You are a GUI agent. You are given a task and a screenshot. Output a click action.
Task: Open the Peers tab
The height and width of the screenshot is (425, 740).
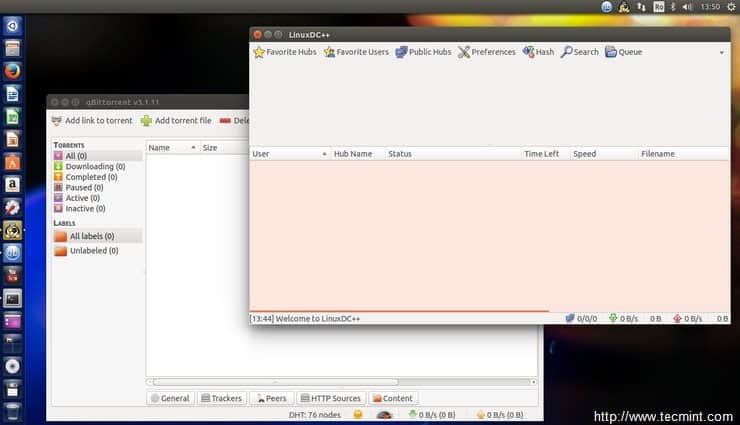click(x=270, y=398)
